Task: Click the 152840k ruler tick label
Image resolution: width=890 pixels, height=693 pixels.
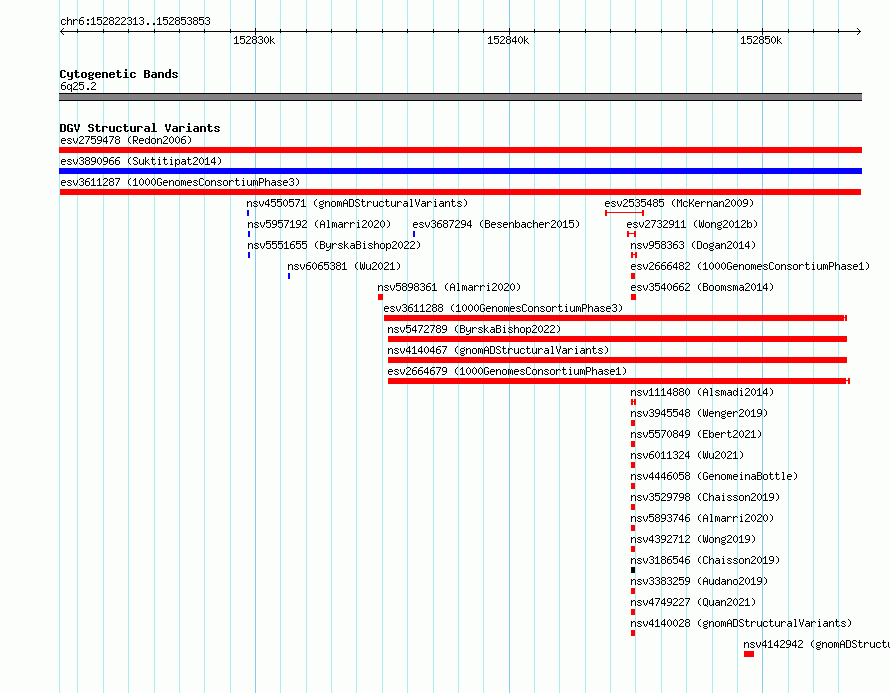Action: click(507, 40)
